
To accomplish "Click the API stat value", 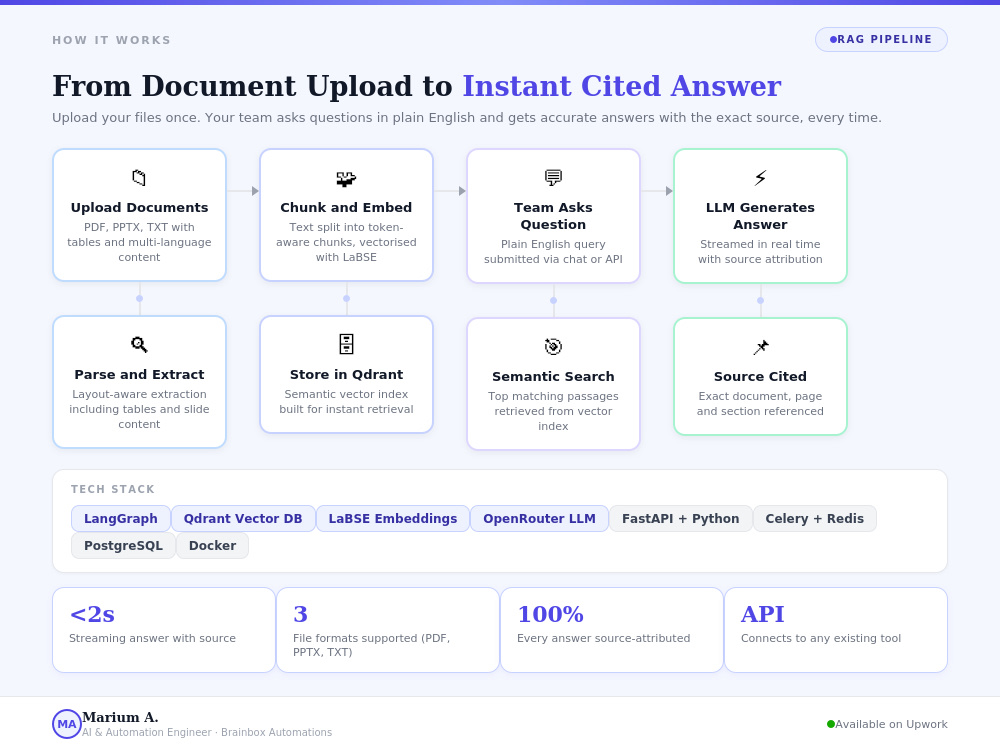I will (763, 614).
